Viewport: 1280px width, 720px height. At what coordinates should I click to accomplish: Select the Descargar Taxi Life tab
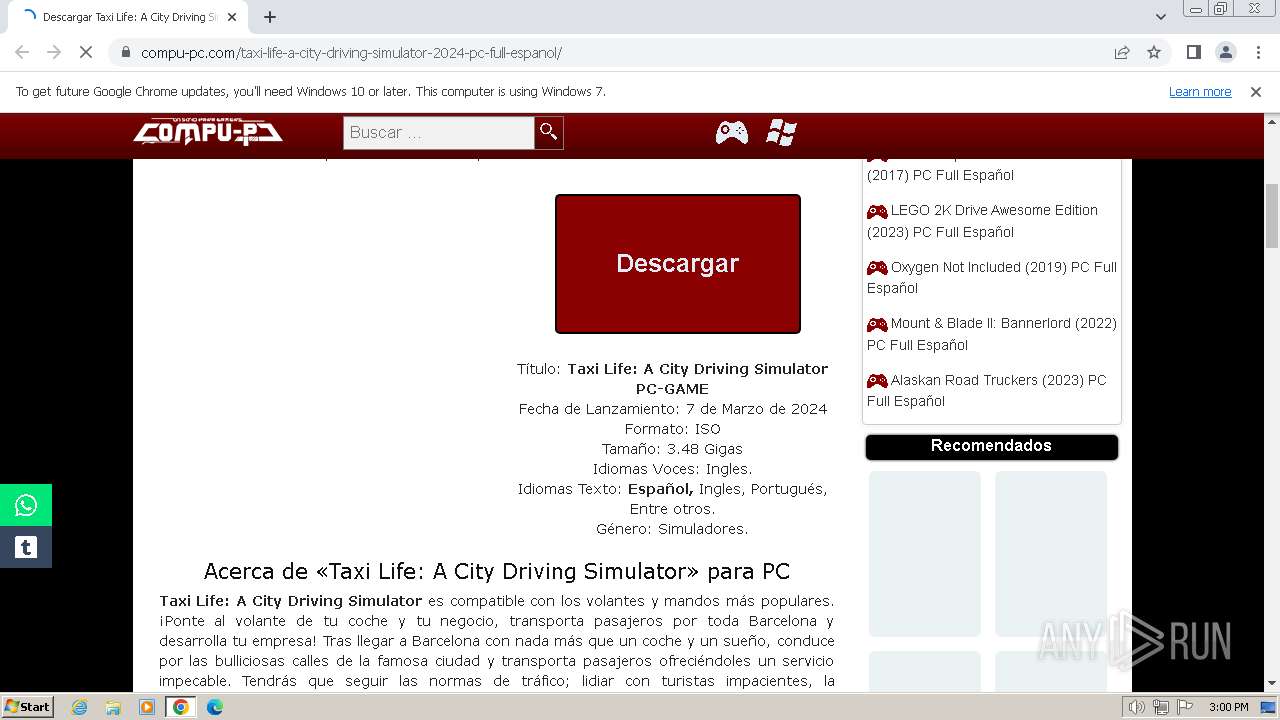pyautogui.click(x=128, y=17)
